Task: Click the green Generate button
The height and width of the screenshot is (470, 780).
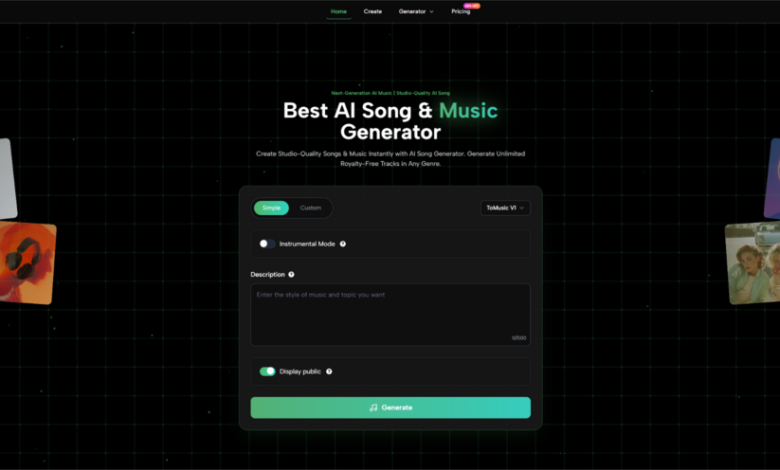Action: point(390,408)
